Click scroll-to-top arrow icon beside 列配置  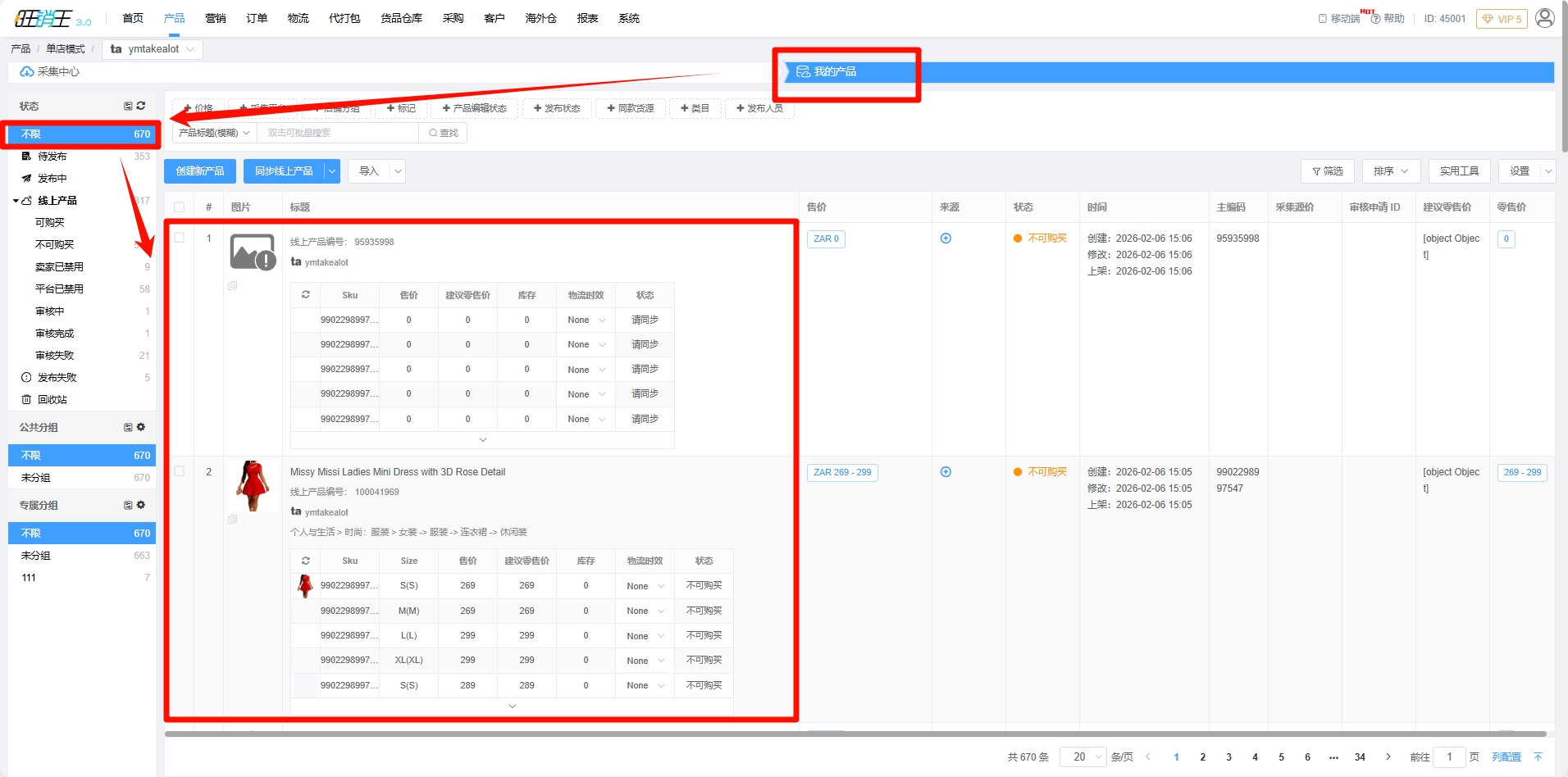[1538, 757]
